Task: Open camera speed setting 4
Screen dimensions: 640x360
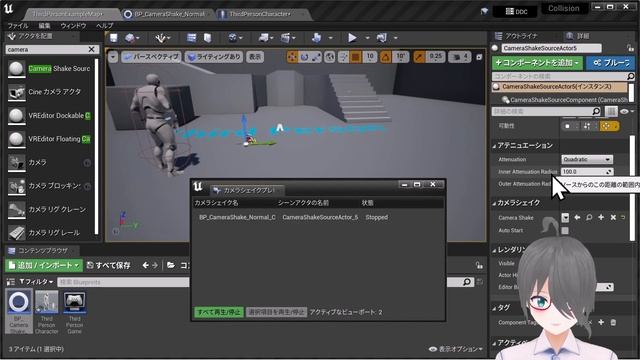Action: tap(460, 57)
